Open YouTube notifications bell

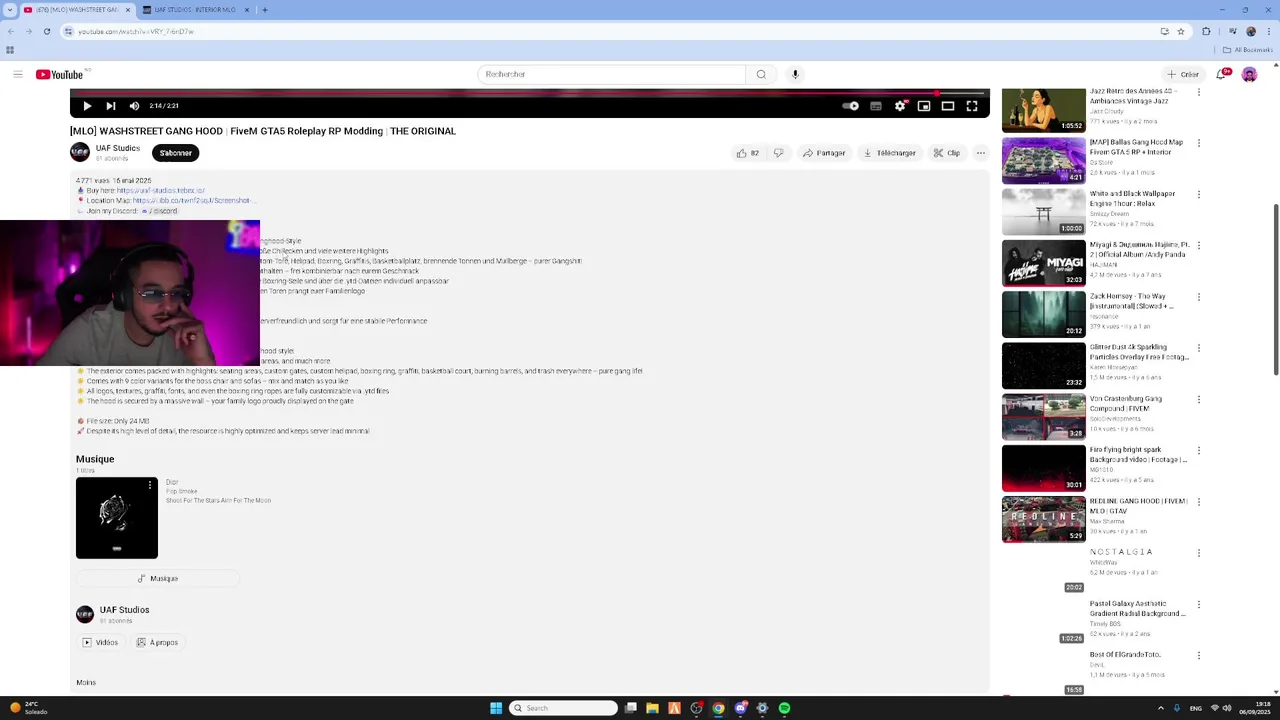tap(1221, 74)
